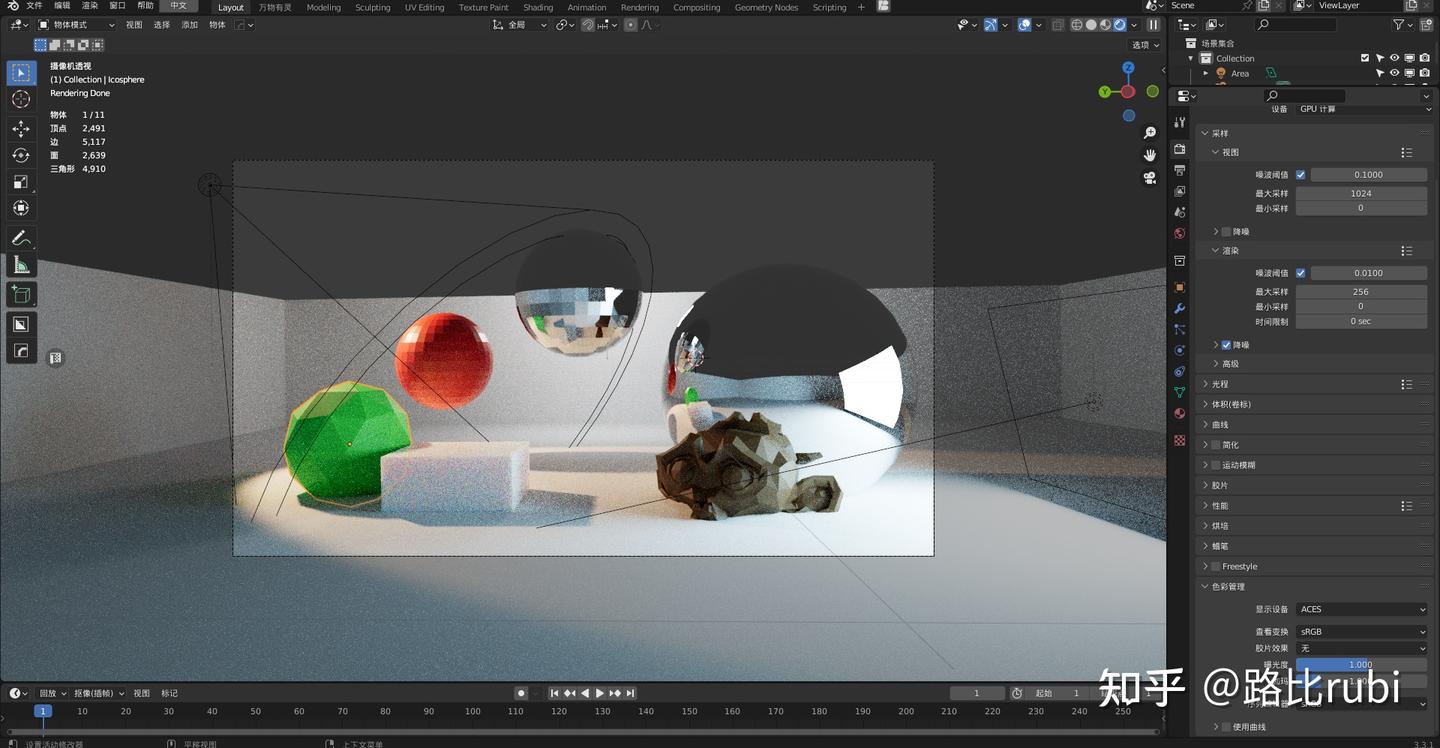Open the 查看变换 sRGB view transform dropdown
The height and width of the screenshot is (748, 1440).
[1362, 631]
